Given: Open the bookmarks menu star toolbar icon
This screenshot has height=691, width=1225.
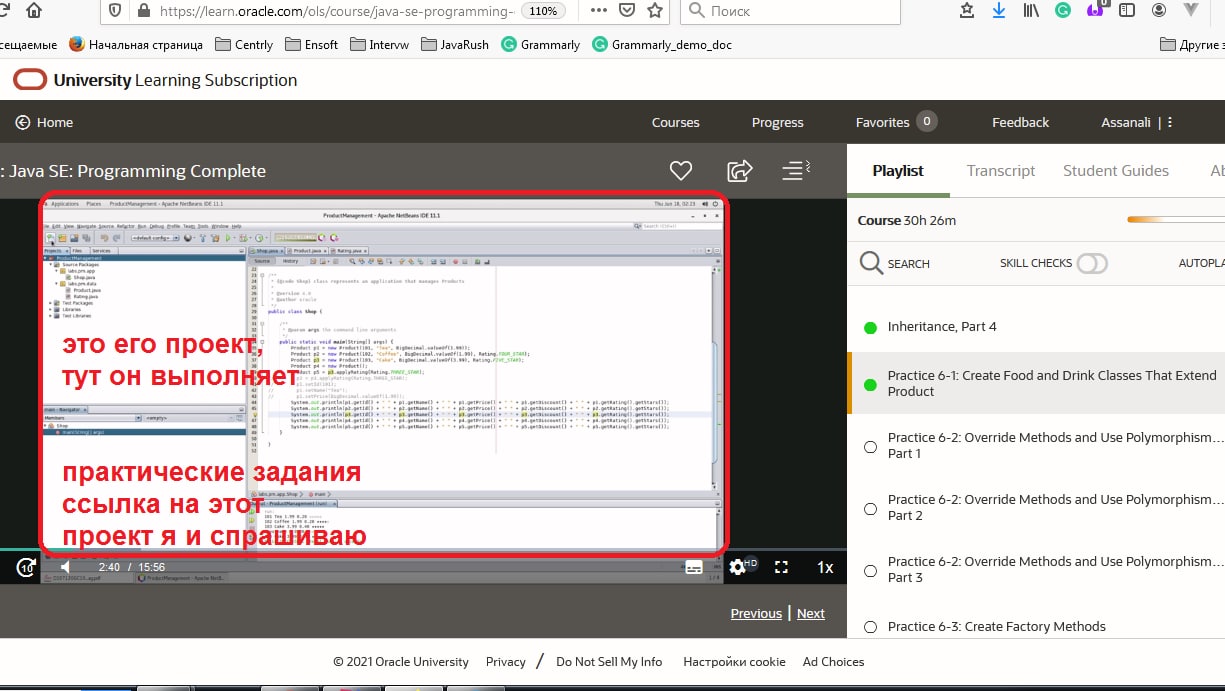Looking at the screenshot, I should click(966, 11).
